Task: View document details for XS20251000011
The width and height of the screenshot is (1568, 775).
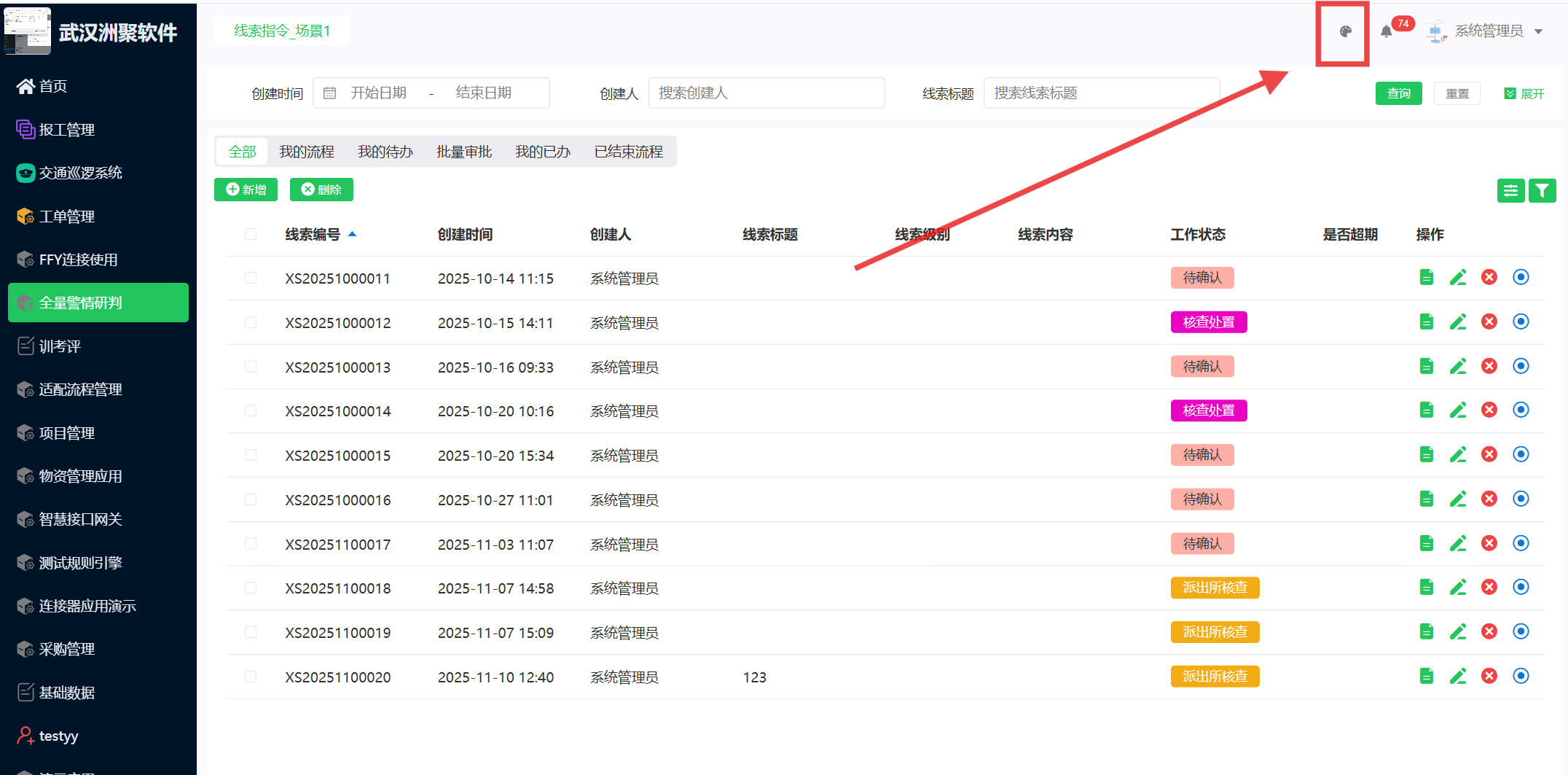Action: point(1426,278)
